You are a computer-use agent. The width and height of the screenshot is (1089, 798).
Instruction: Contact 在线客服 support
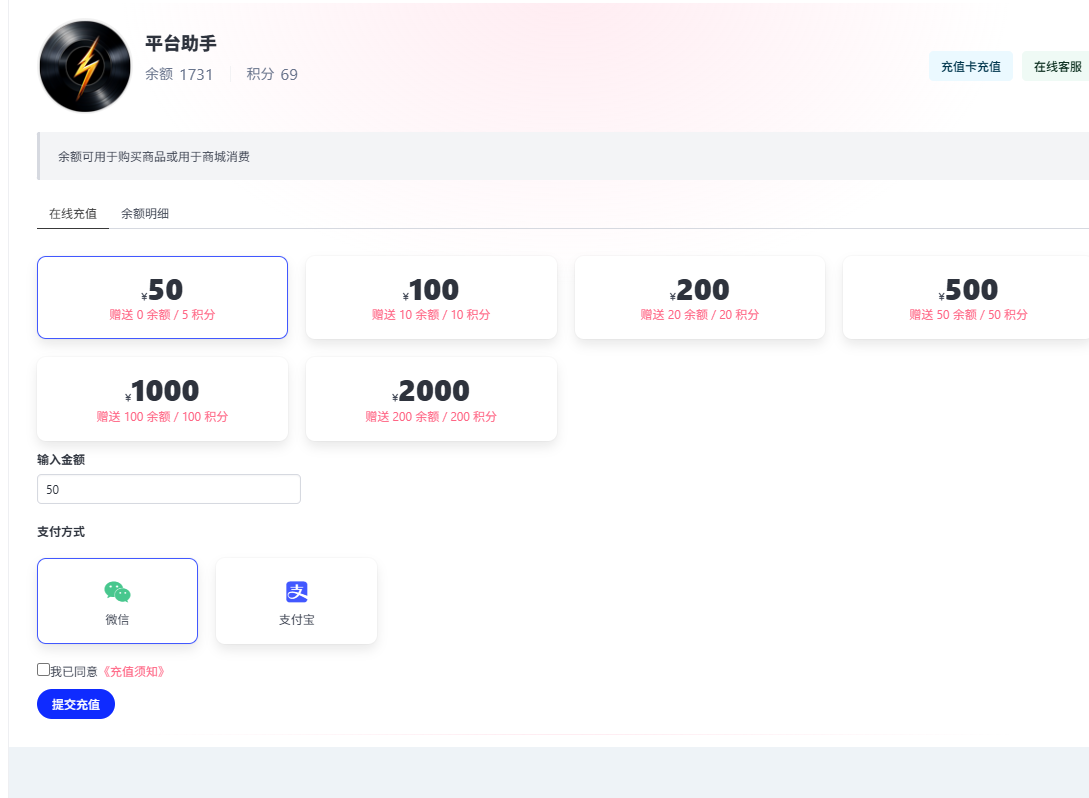(x=1056, y=67)
